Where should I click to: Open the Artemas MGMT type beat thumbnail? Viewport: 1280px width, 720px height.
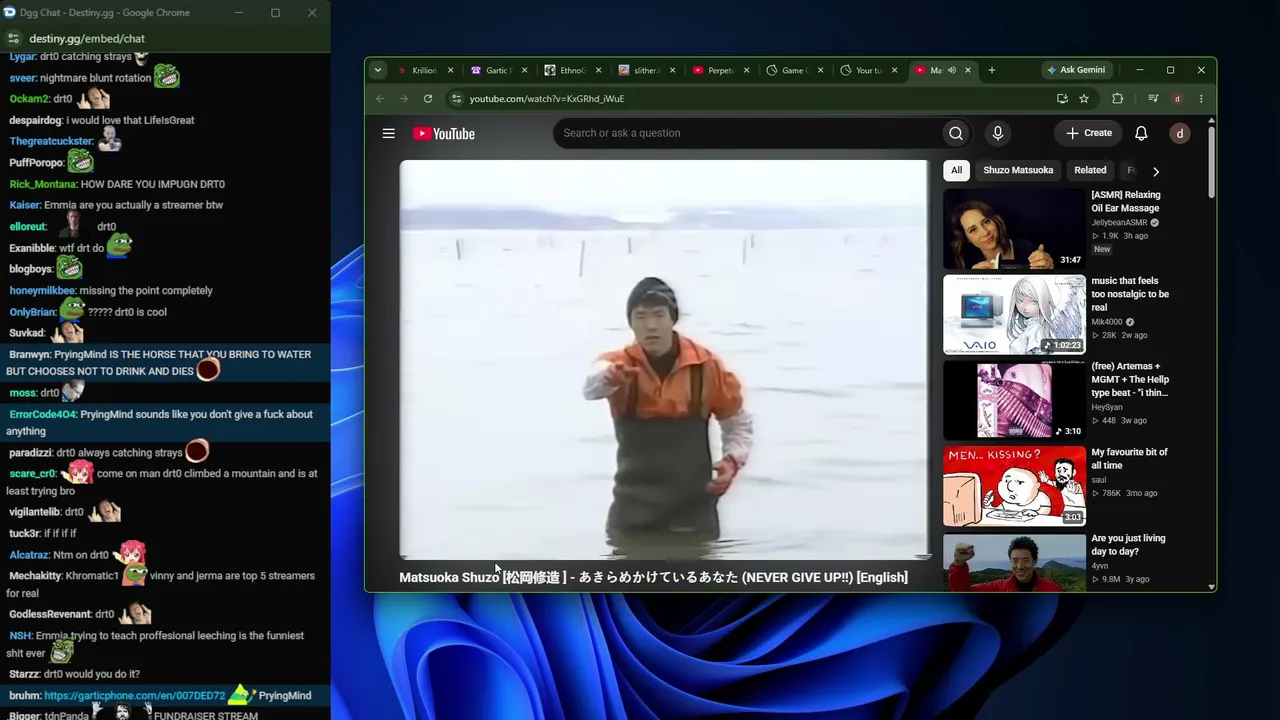coord(1014,401)
